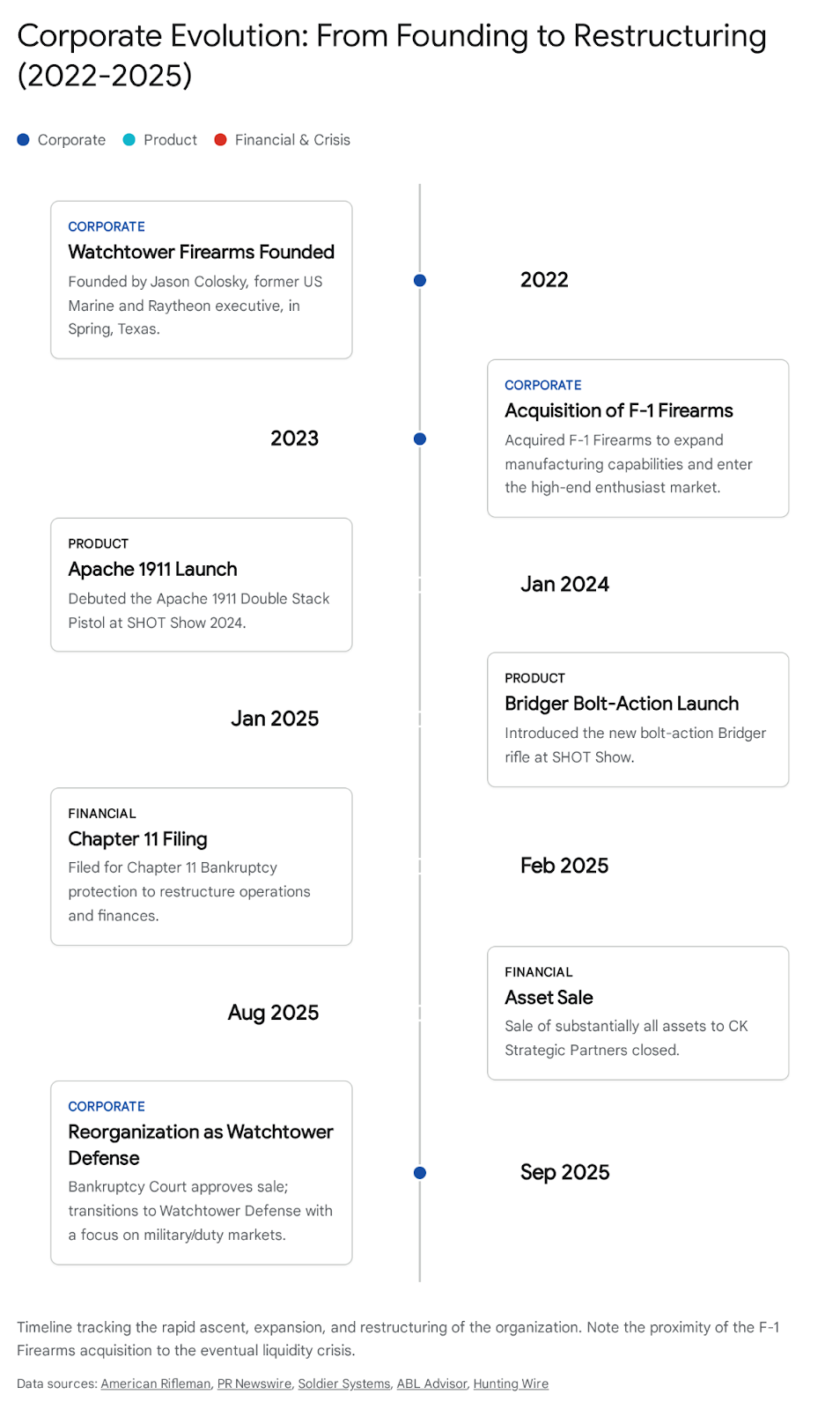Image resolution: width=840 pixels, height=1409 pixels.
Task: Click the Asset Sale card title
Action: click(549, 998)
